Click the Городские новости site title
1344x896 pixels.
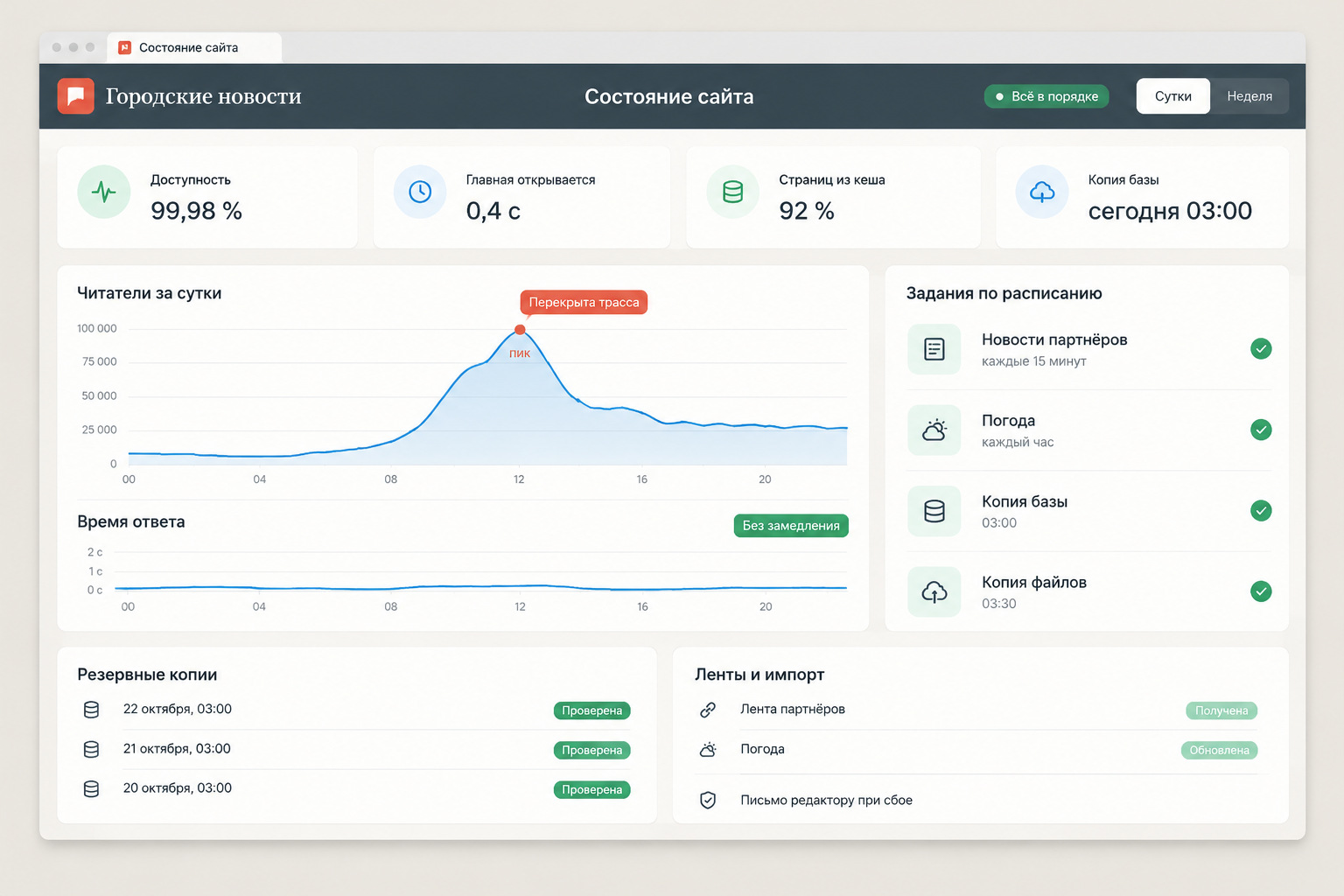[204, 96]
